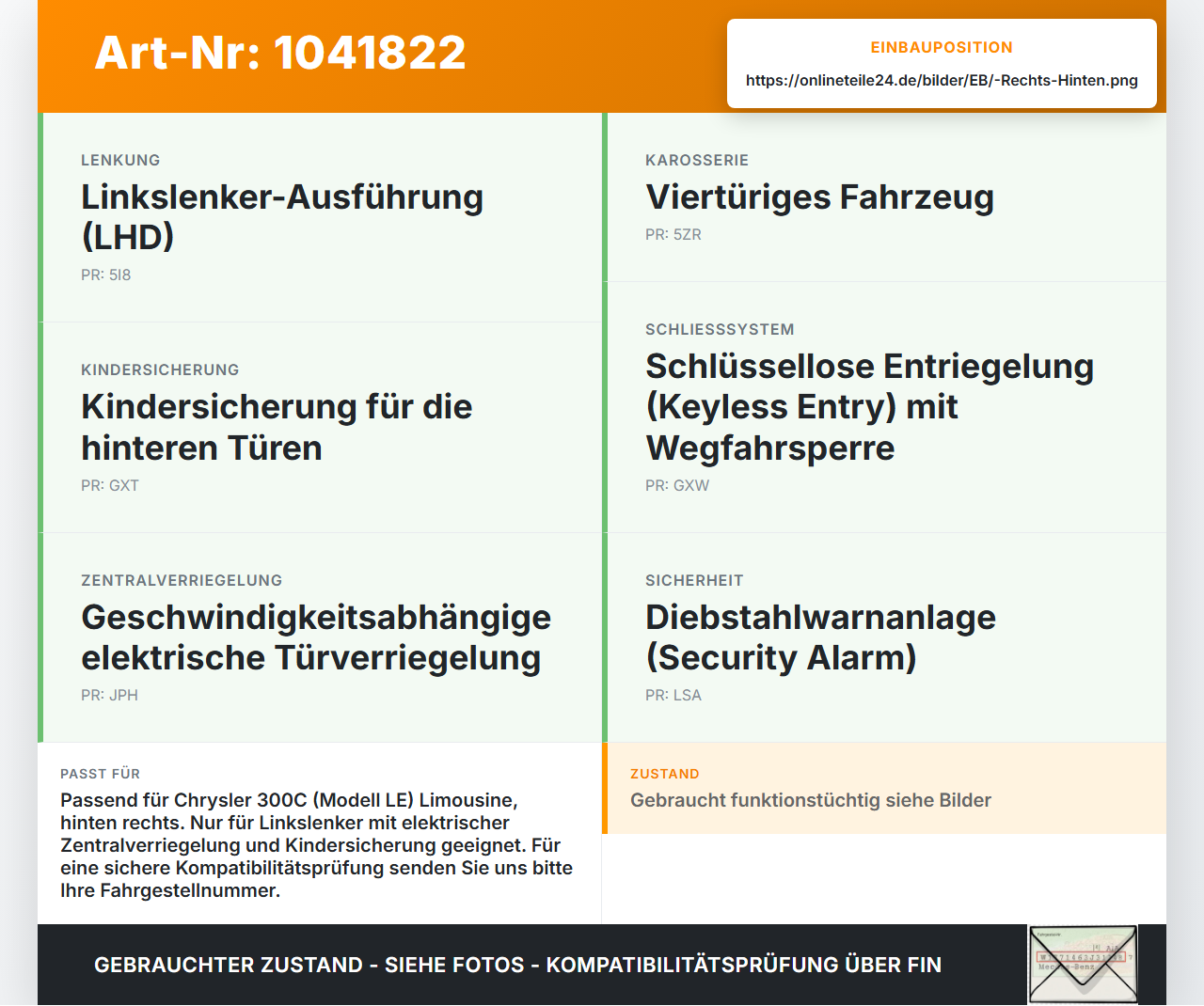
Task: Click the PR: GXT code
Action: click(110, 485)
